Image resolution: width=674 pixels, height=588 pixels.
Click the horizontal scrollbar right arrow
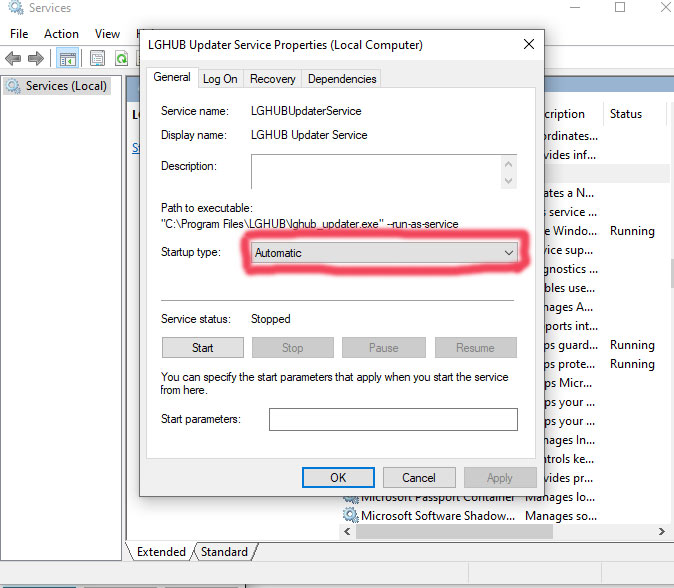[662, 532]
